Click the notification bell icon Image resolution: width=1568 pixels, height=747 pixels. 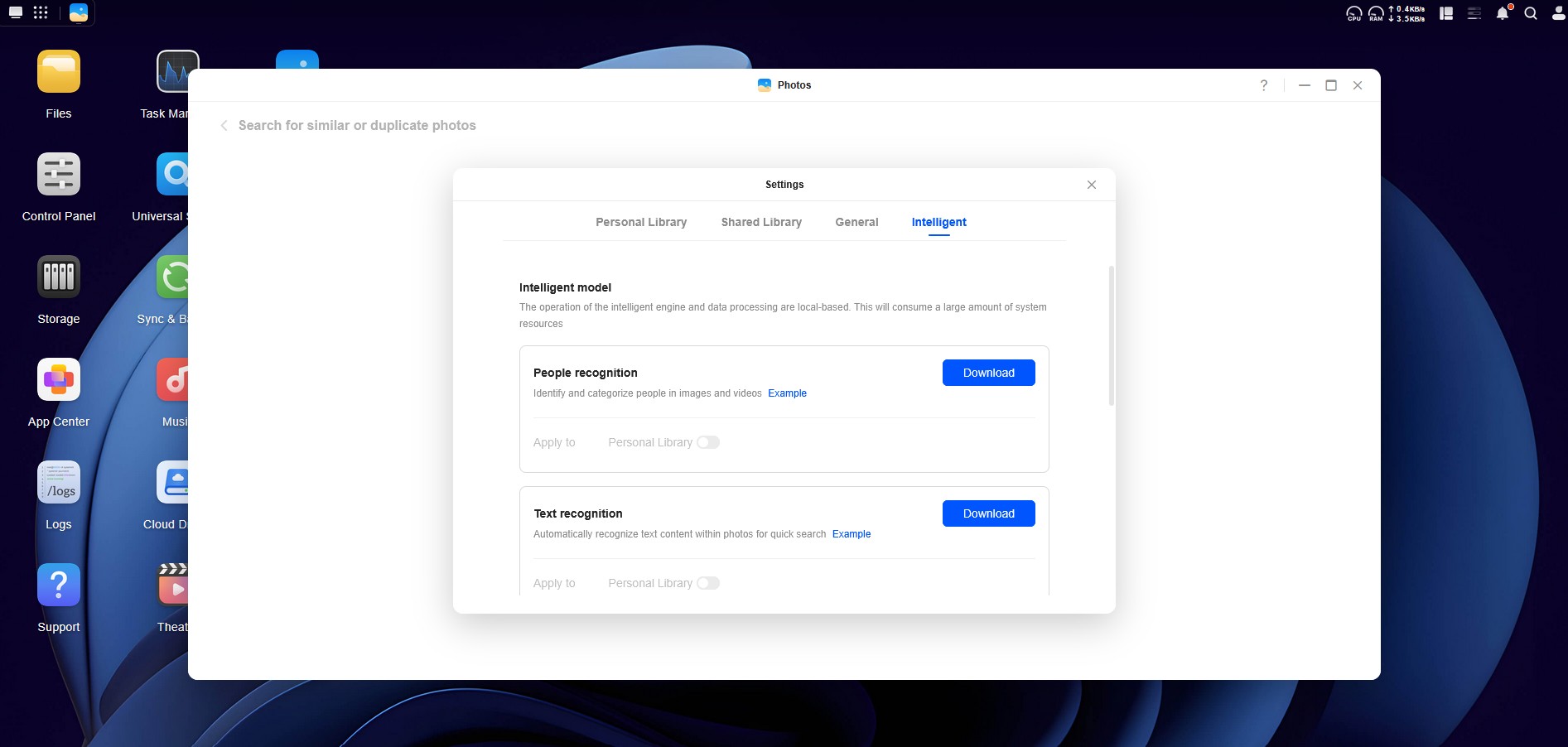[x=1502, y=13]
